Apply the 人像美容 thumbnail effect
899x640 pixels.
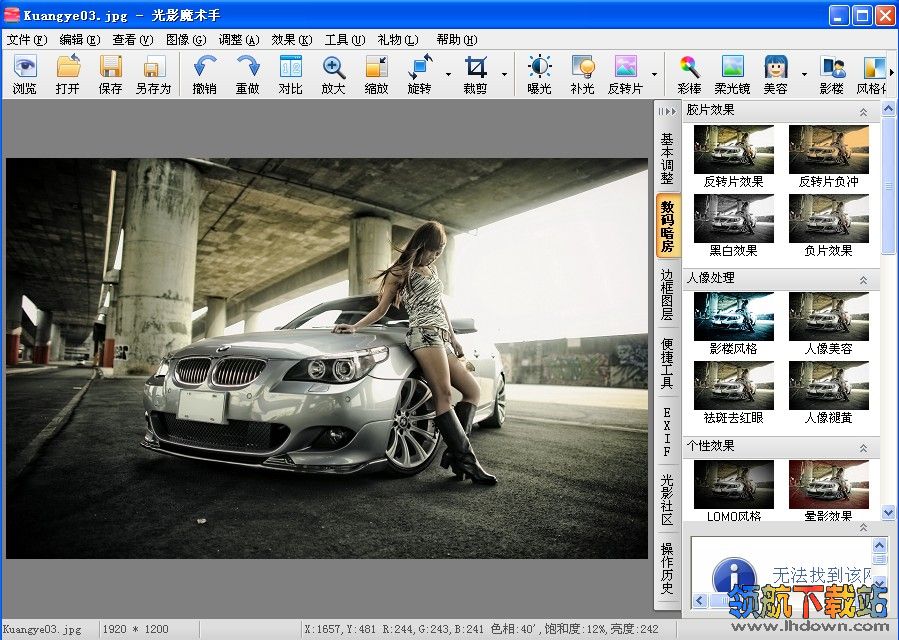828,323
